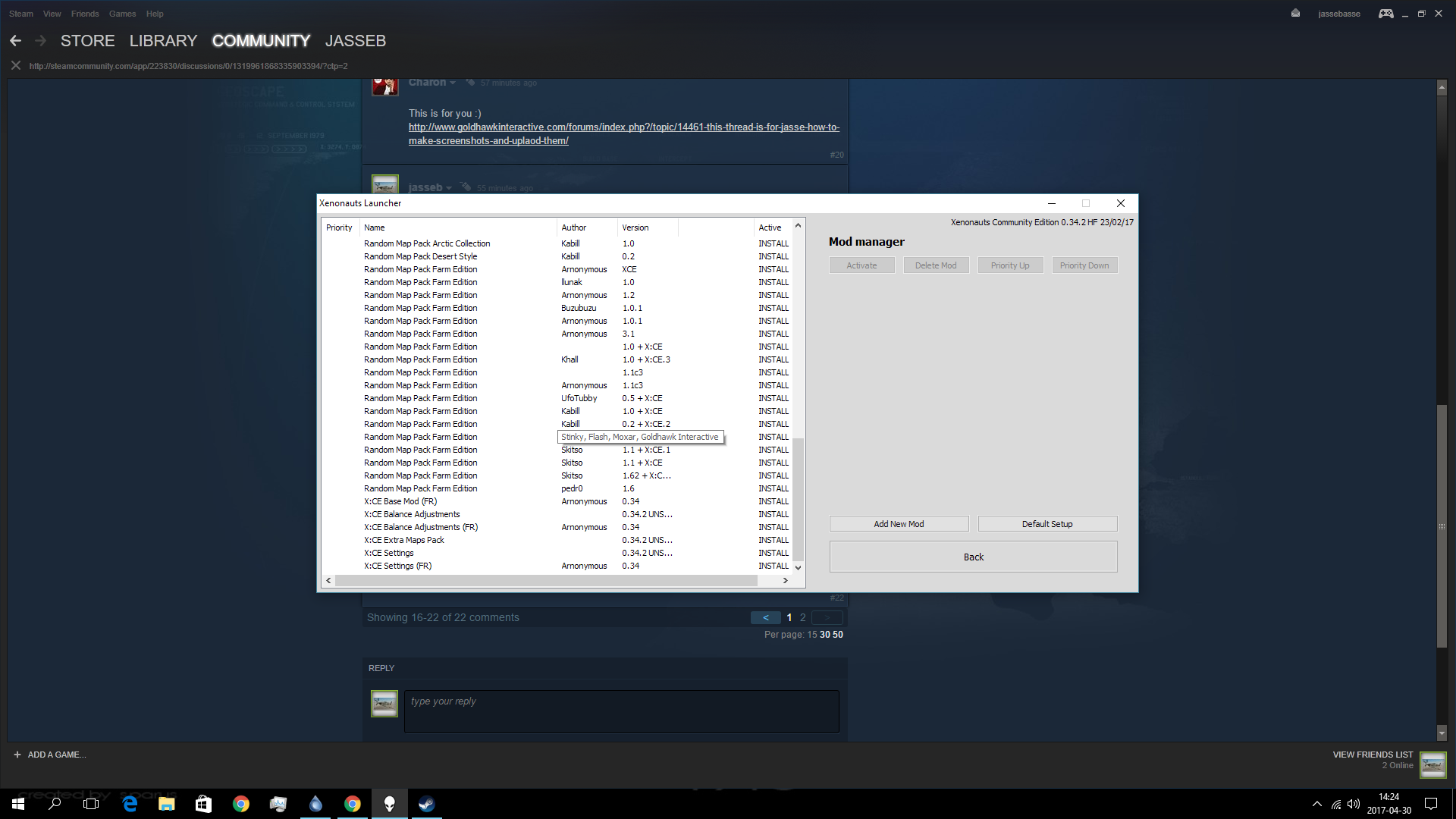Open dropdown arrow next to jasseb
The width and height of the screenshot is (1456, 819).
[x=449, y=188]
